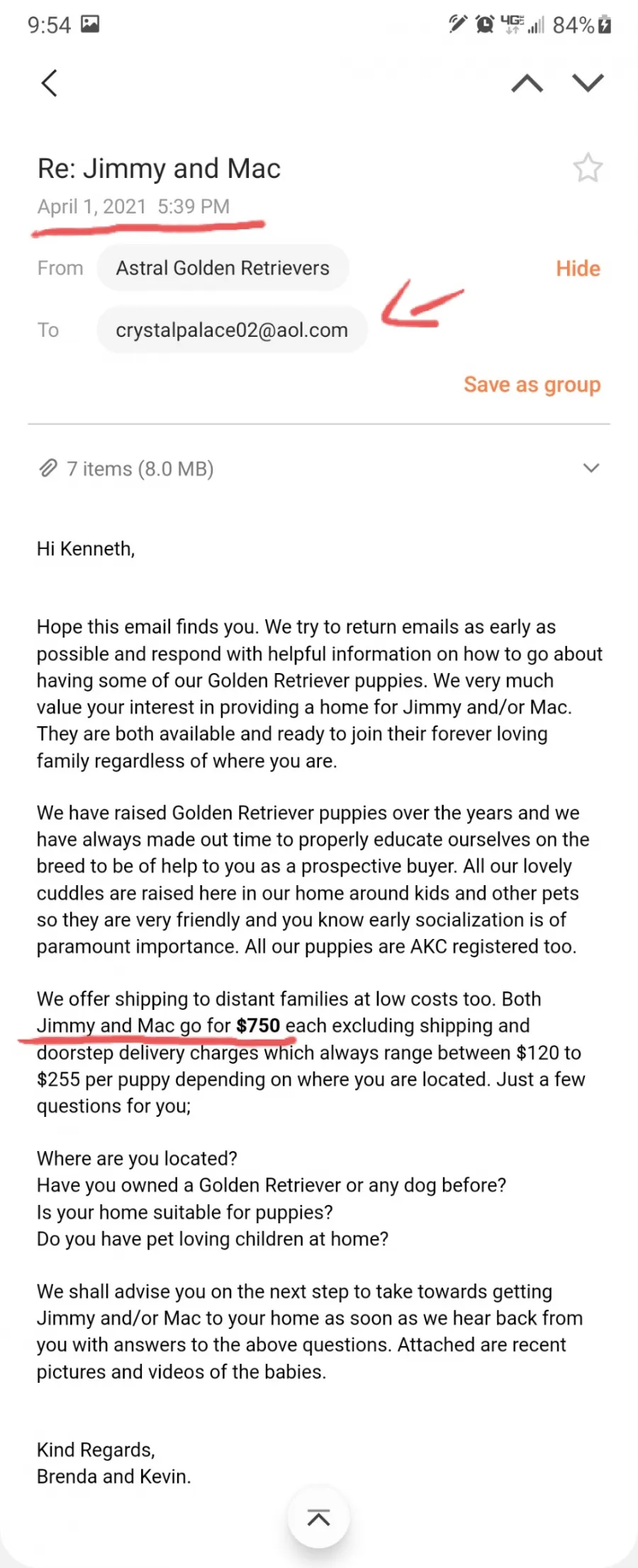Select the Astral Golden Retrievers sender chip

coord(223,268)
